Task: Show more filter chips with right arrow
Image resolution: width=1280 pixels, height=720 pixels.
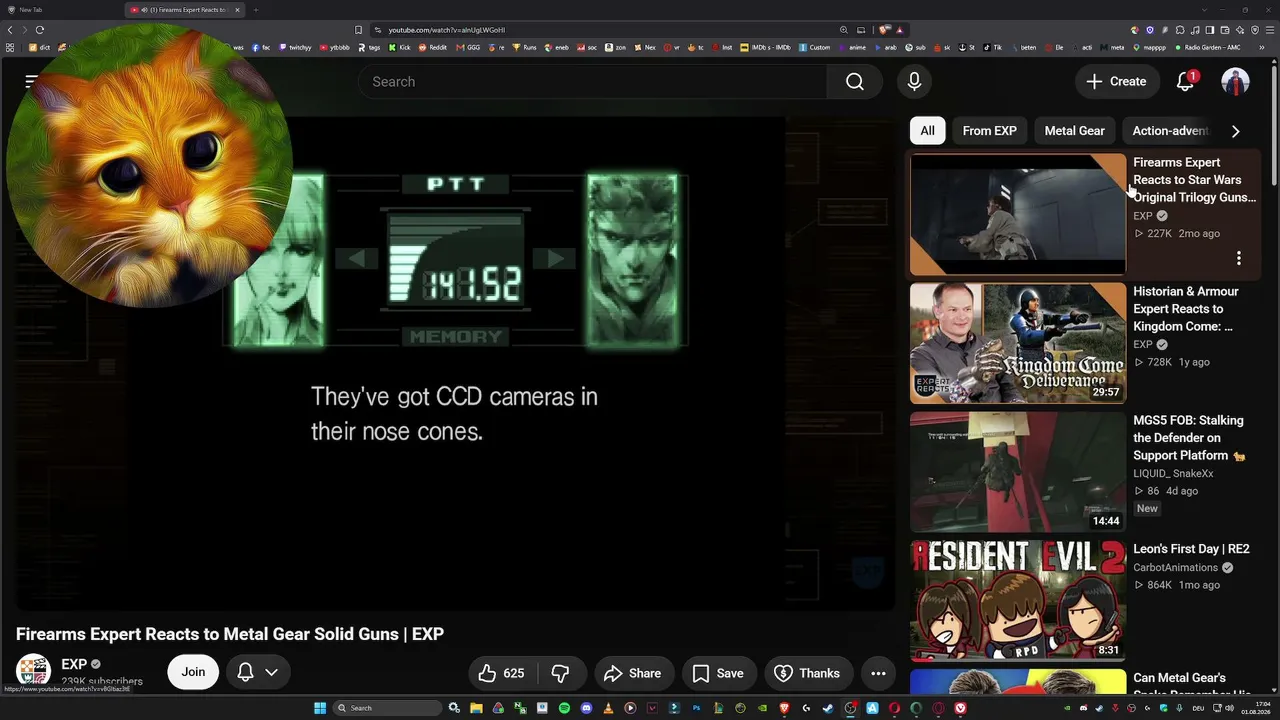Action: coord(1236,131)
